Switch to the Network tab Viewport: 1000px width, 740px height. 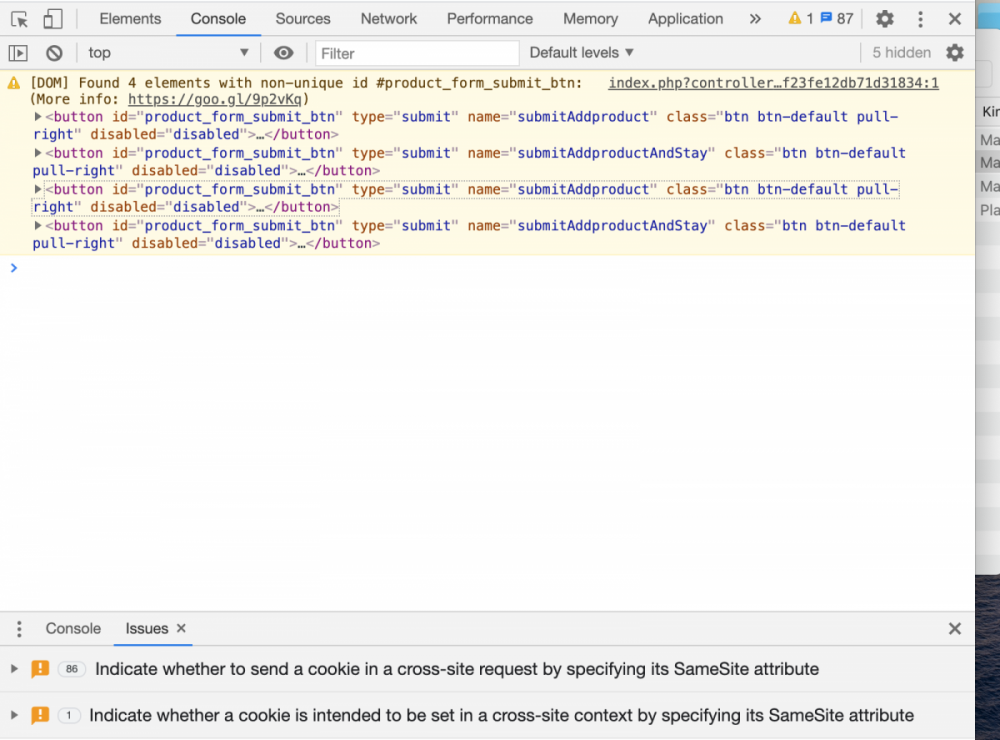coord(389,19)
